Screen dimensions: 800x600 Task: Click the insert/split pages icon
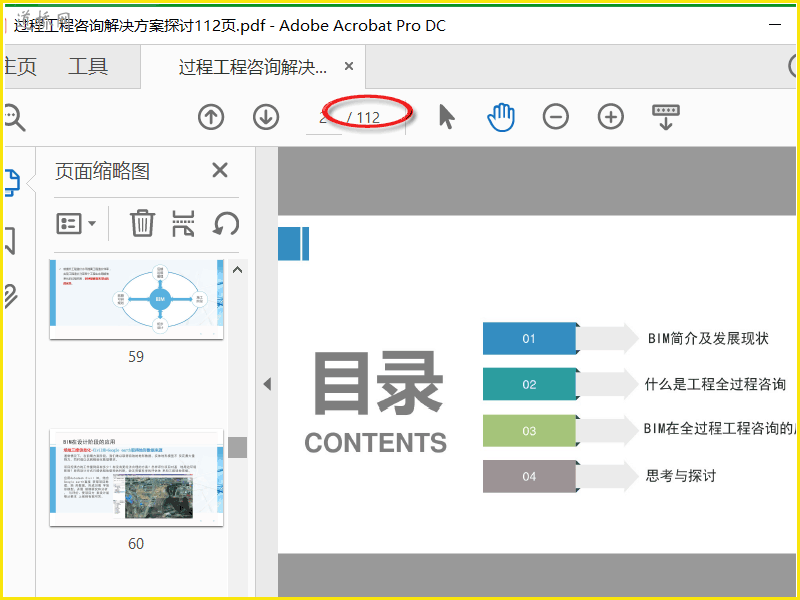click(x=183, y=223)
